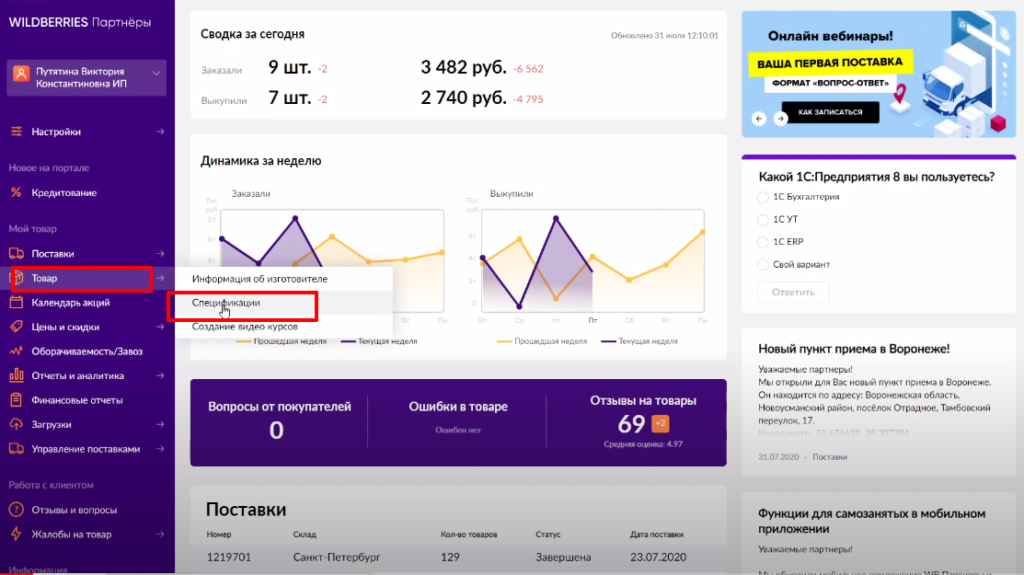Click the Настройки sliders icon

[x=16, y=131]
